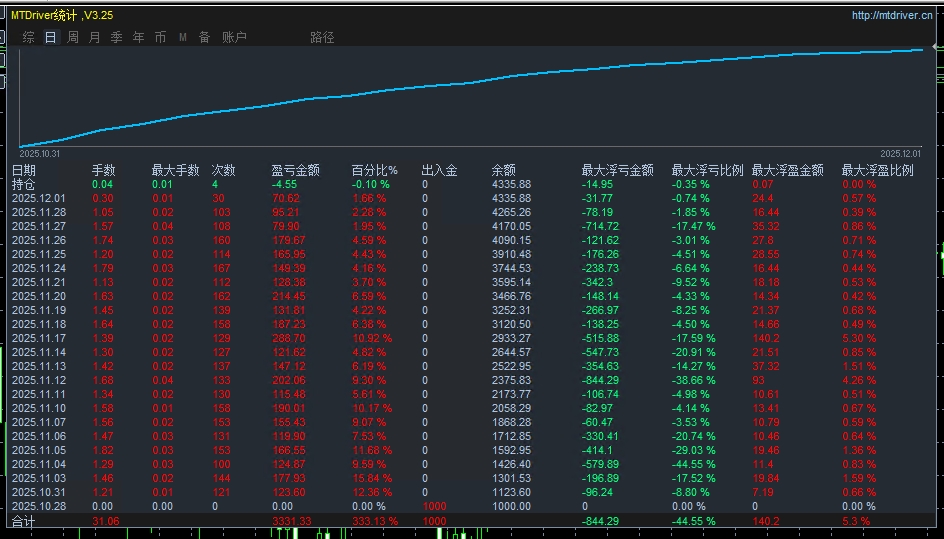
Task: Click the blue equity curve line
Action: (x=470, y=83)
